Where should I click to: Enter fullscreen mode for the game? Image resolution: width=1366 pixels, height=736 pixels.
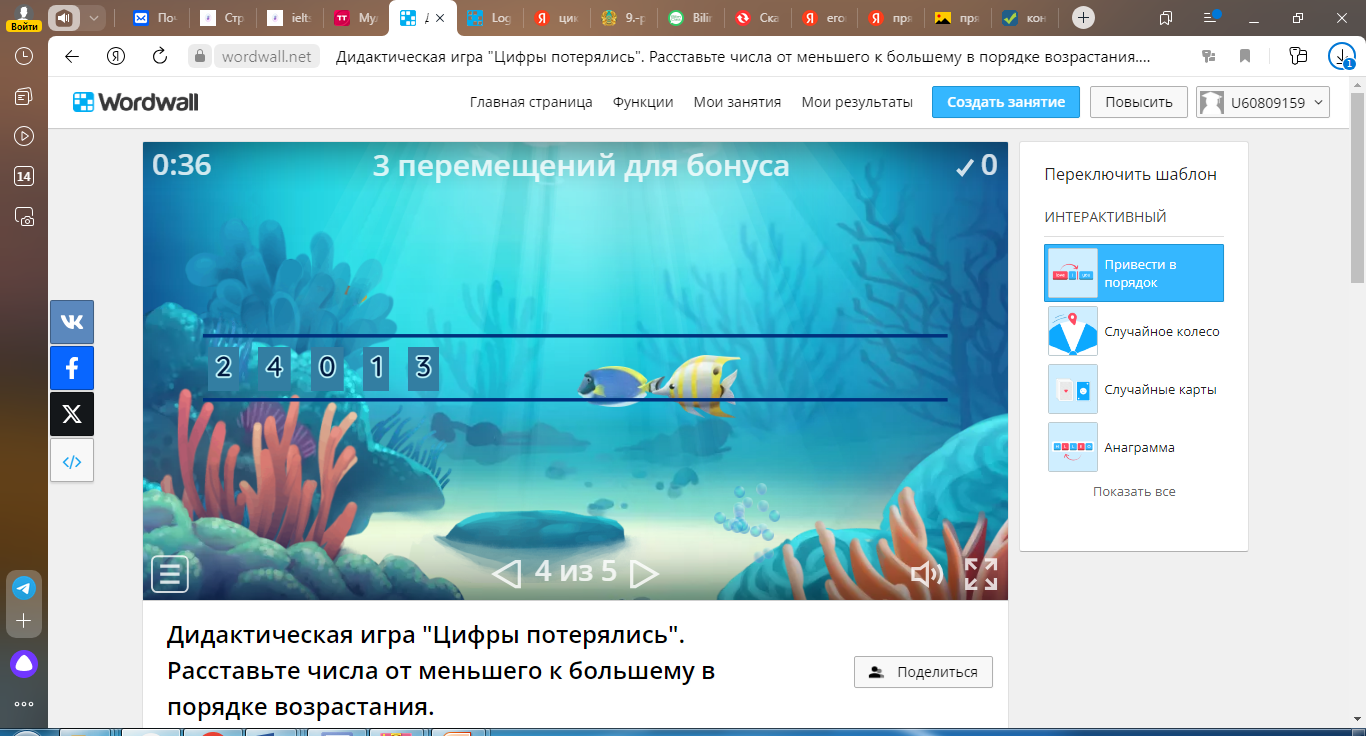point(981,574)
